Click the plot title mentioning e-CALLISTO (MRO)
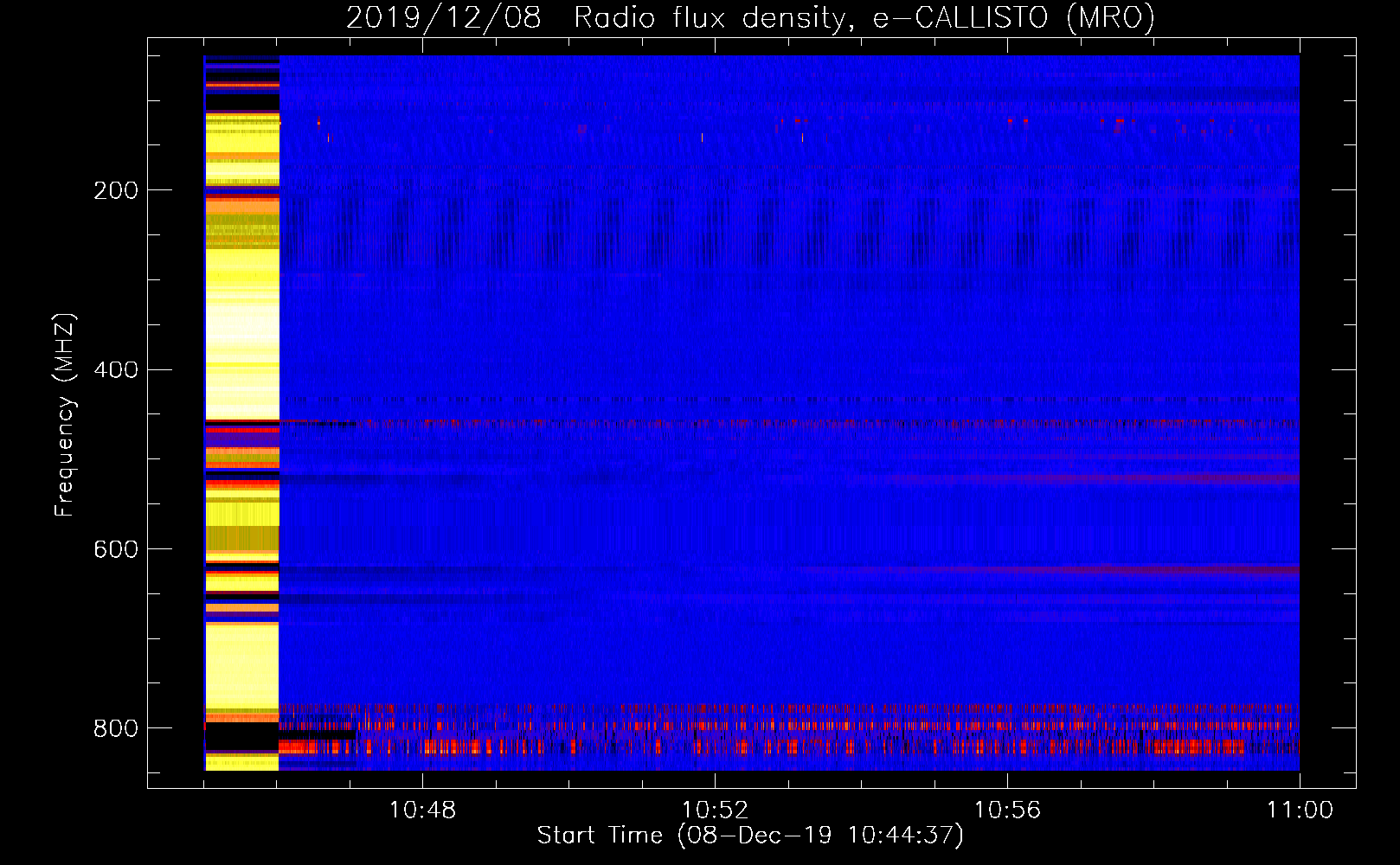The height and width of the screenshot is (865, 1400). tap(750, 17)
